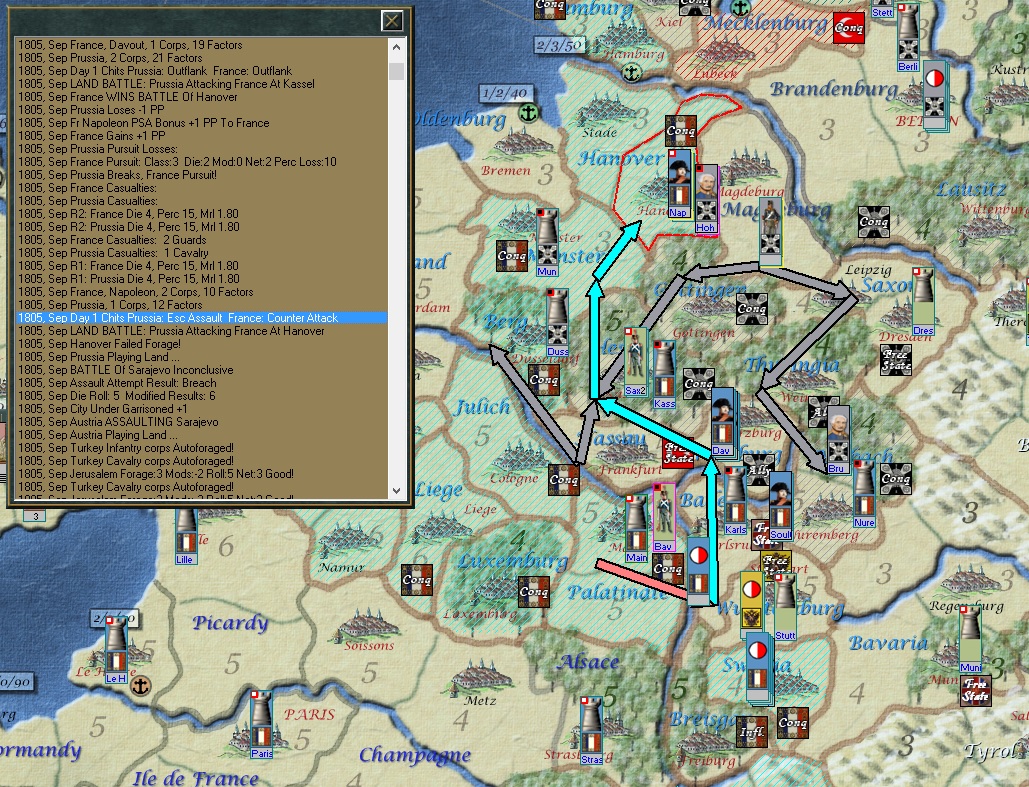Select the Prussian corps counter in Magdeburg

770,233
